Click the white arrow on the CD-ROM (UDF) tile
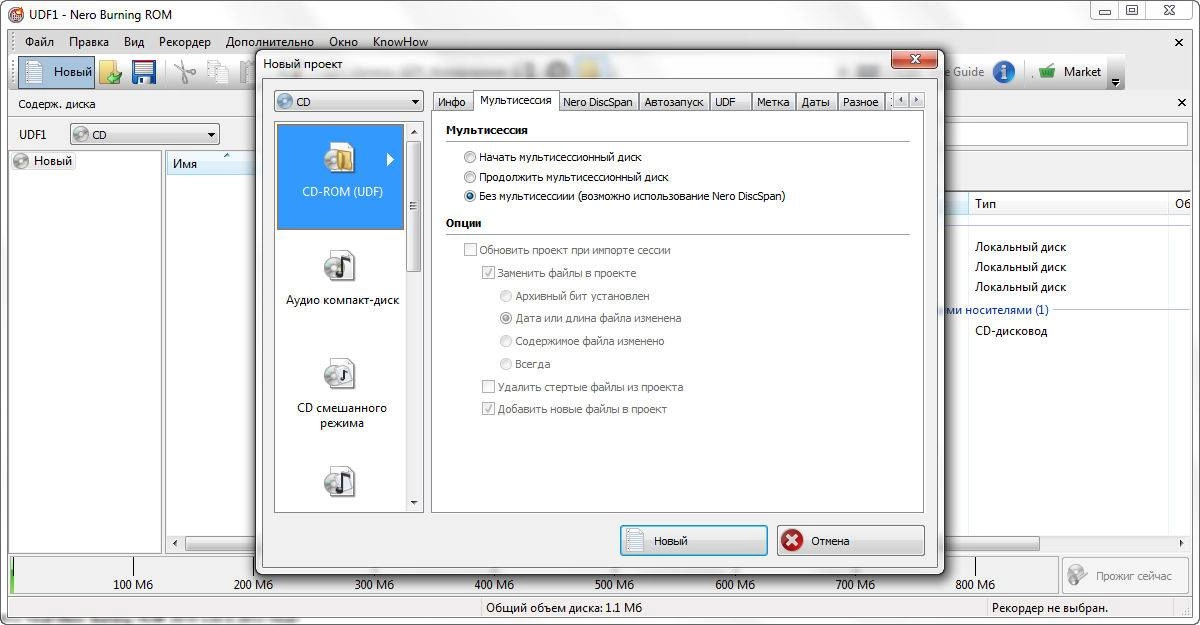The width and height of the screenshot is (1200, 625). point(391,159)
